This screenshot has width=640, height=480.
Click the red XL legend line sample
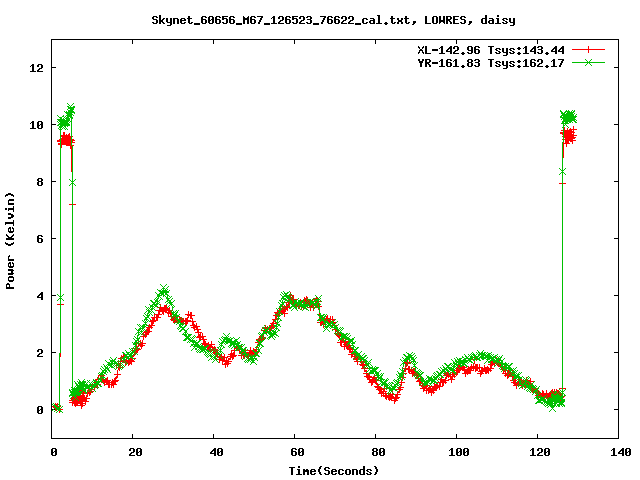pos(588,50)
